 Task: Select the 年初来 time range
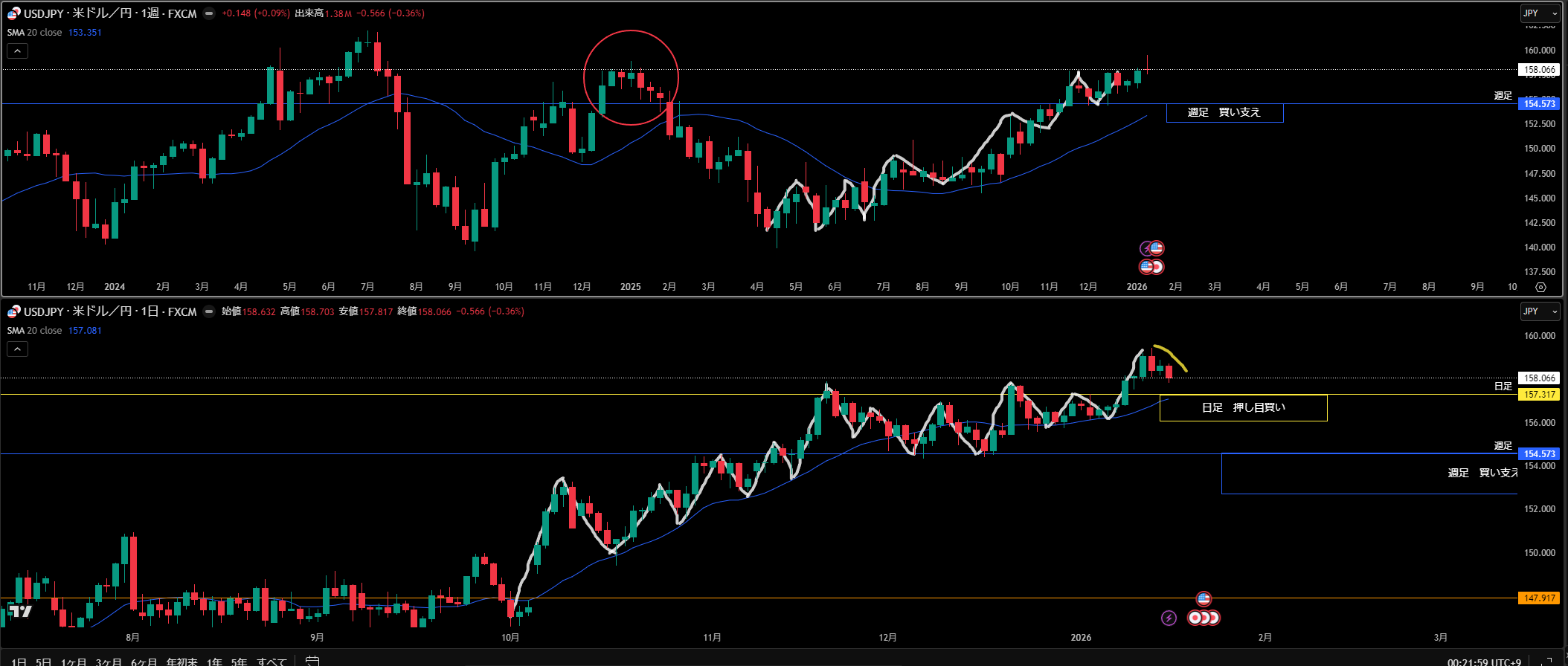click(x=181, y=662)
